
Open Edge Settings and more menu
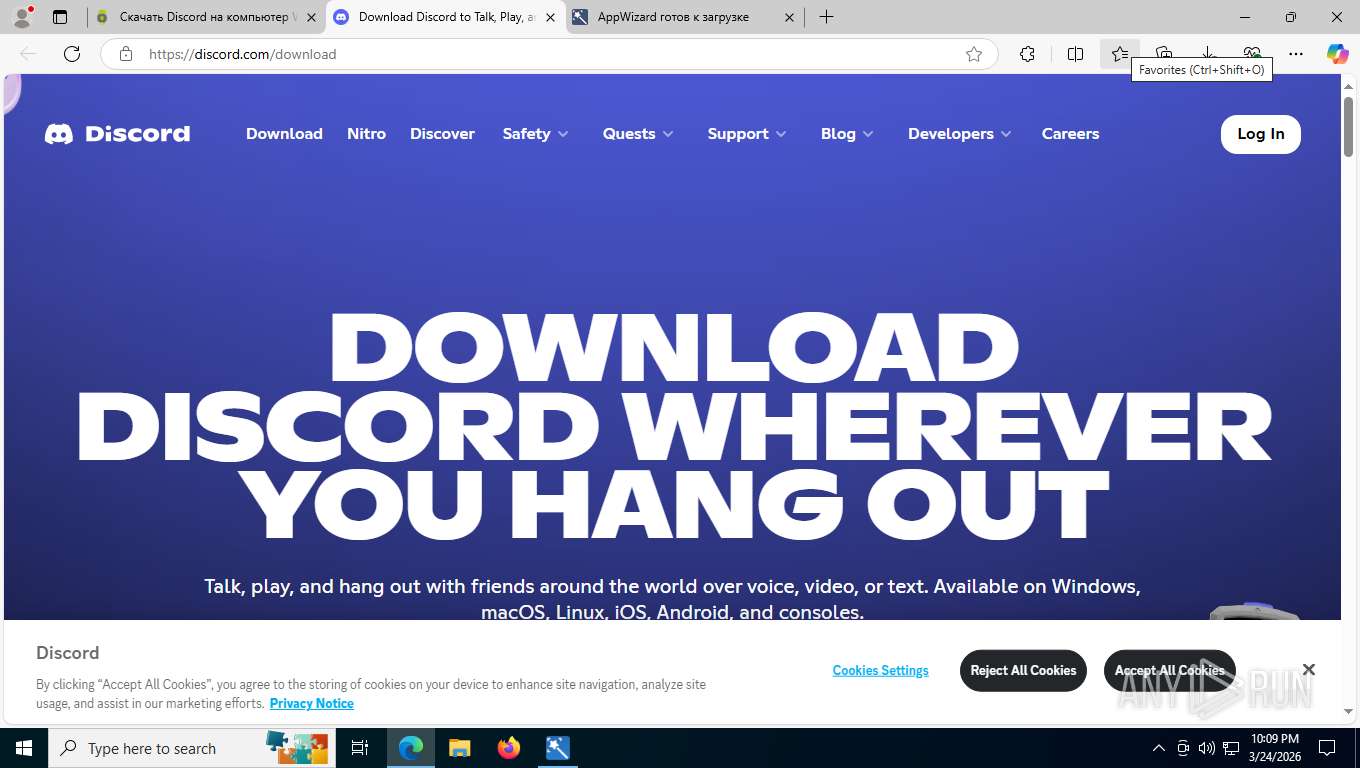tap(1296, 54)
